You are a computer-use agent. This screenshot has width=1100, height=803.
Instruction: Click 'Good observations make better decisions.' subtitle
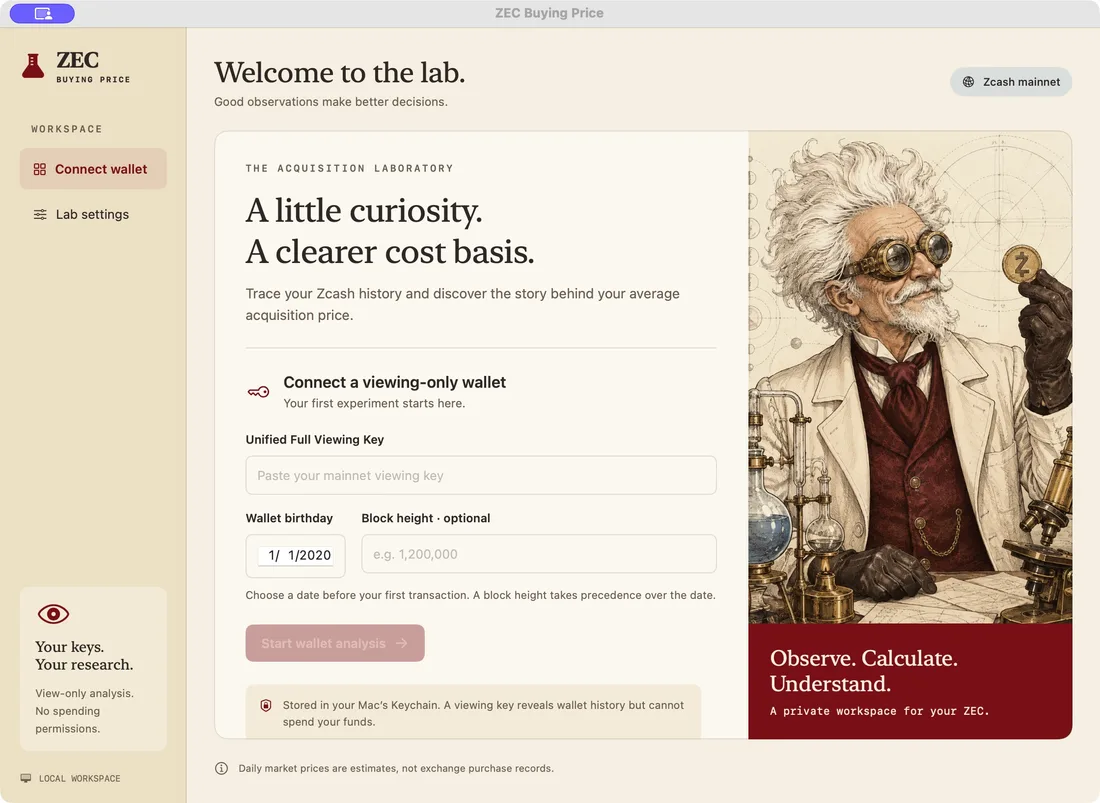click(331, 102)
